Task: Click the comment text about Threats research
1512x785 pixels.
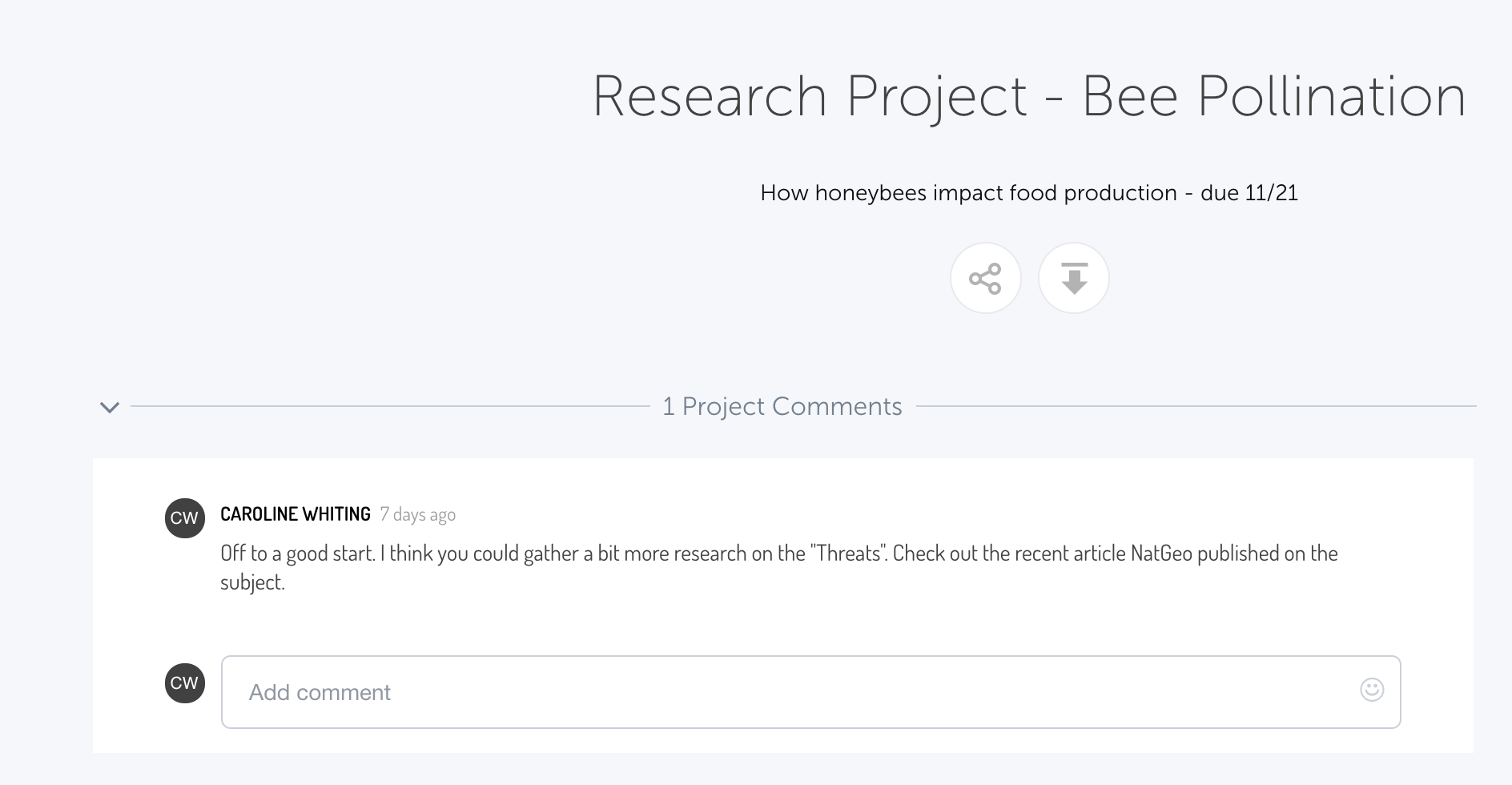Action: coord(779,568)
